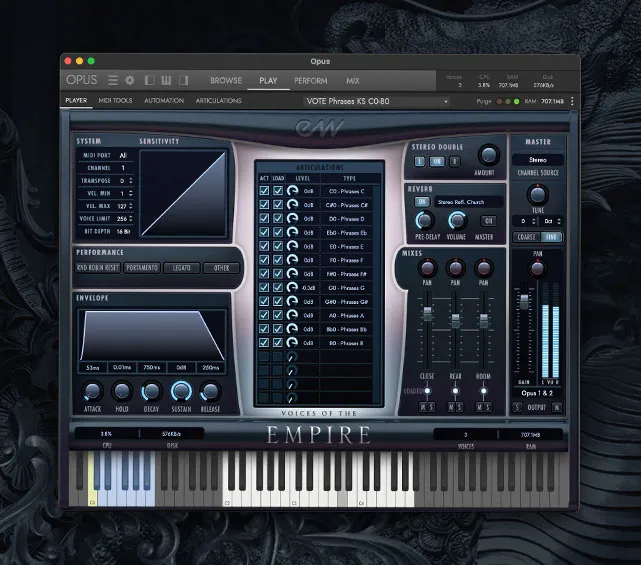641x565 pixels.
Task: Click the Sustain envelope knob
Action: point(181,391)
